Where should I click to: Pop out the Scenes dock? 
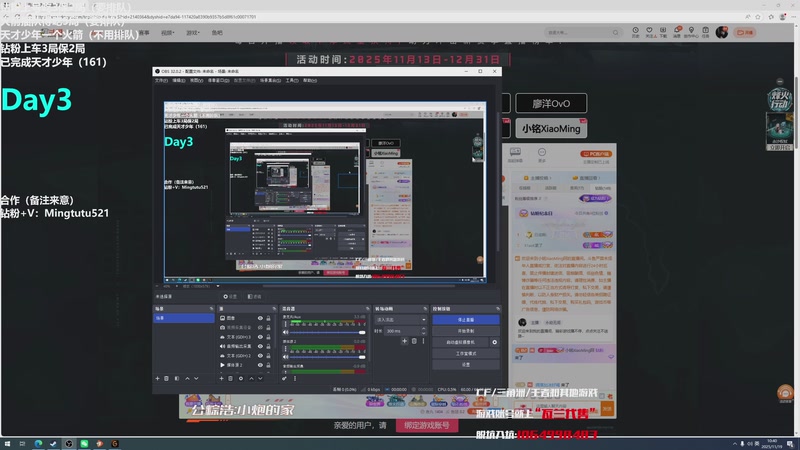pos(211,309)
